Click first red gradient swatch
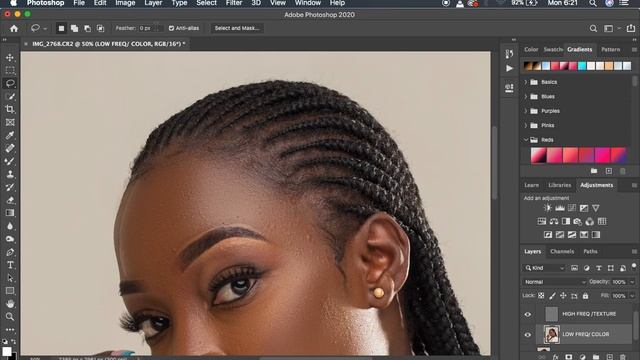The image size is (640, 360). tap(538, 155)
